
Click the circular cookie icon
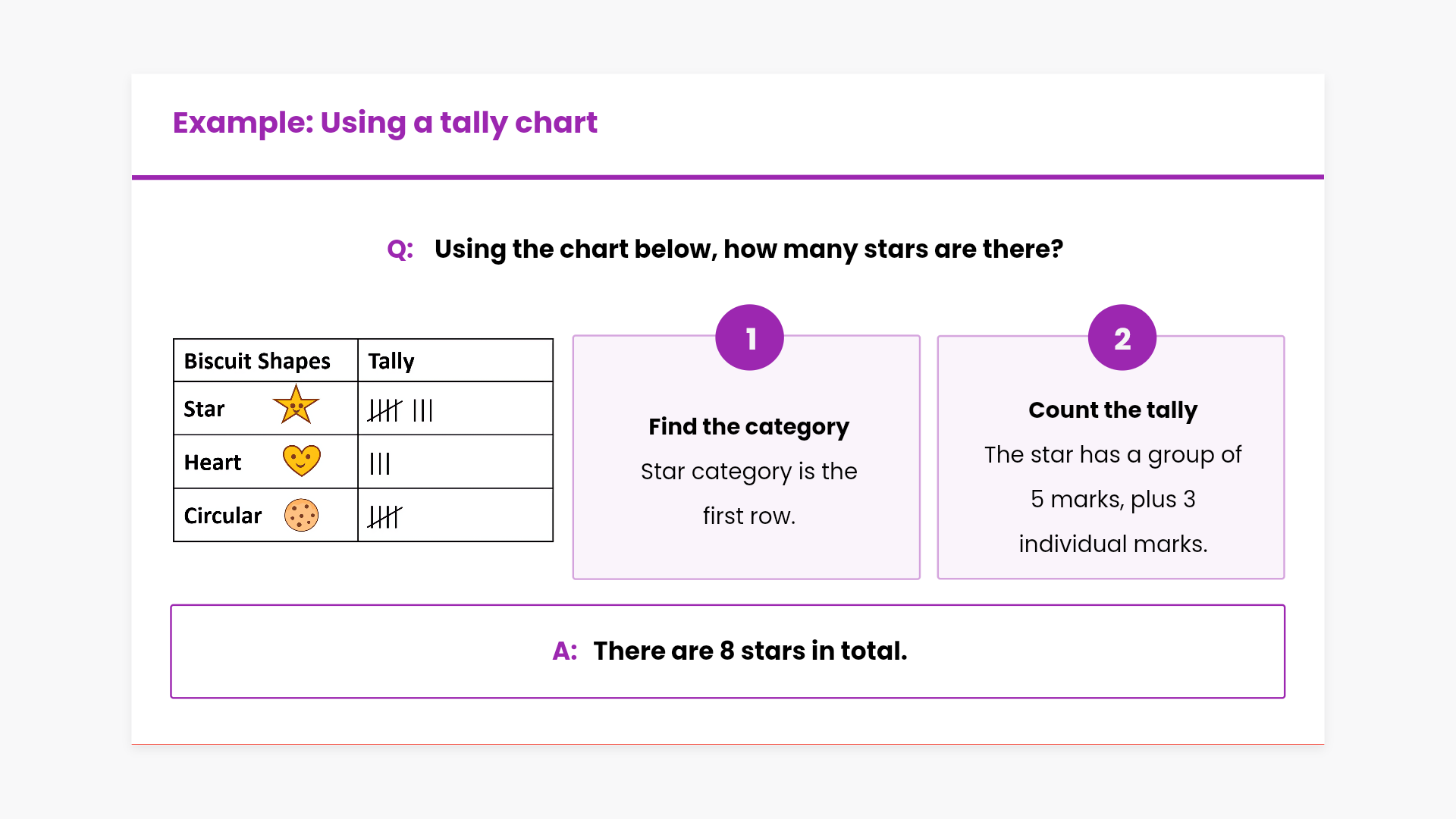point(301,515)
